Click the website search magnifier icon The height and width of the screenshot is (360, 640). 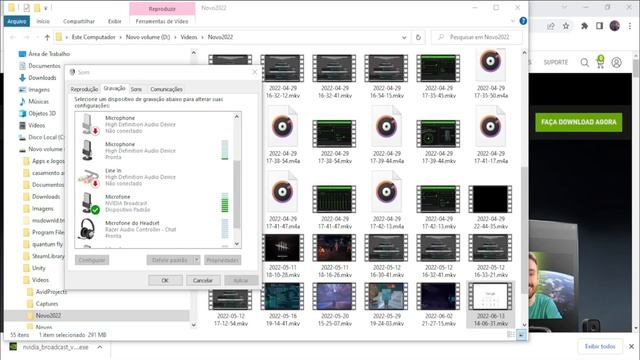click(x=584, y=62)
